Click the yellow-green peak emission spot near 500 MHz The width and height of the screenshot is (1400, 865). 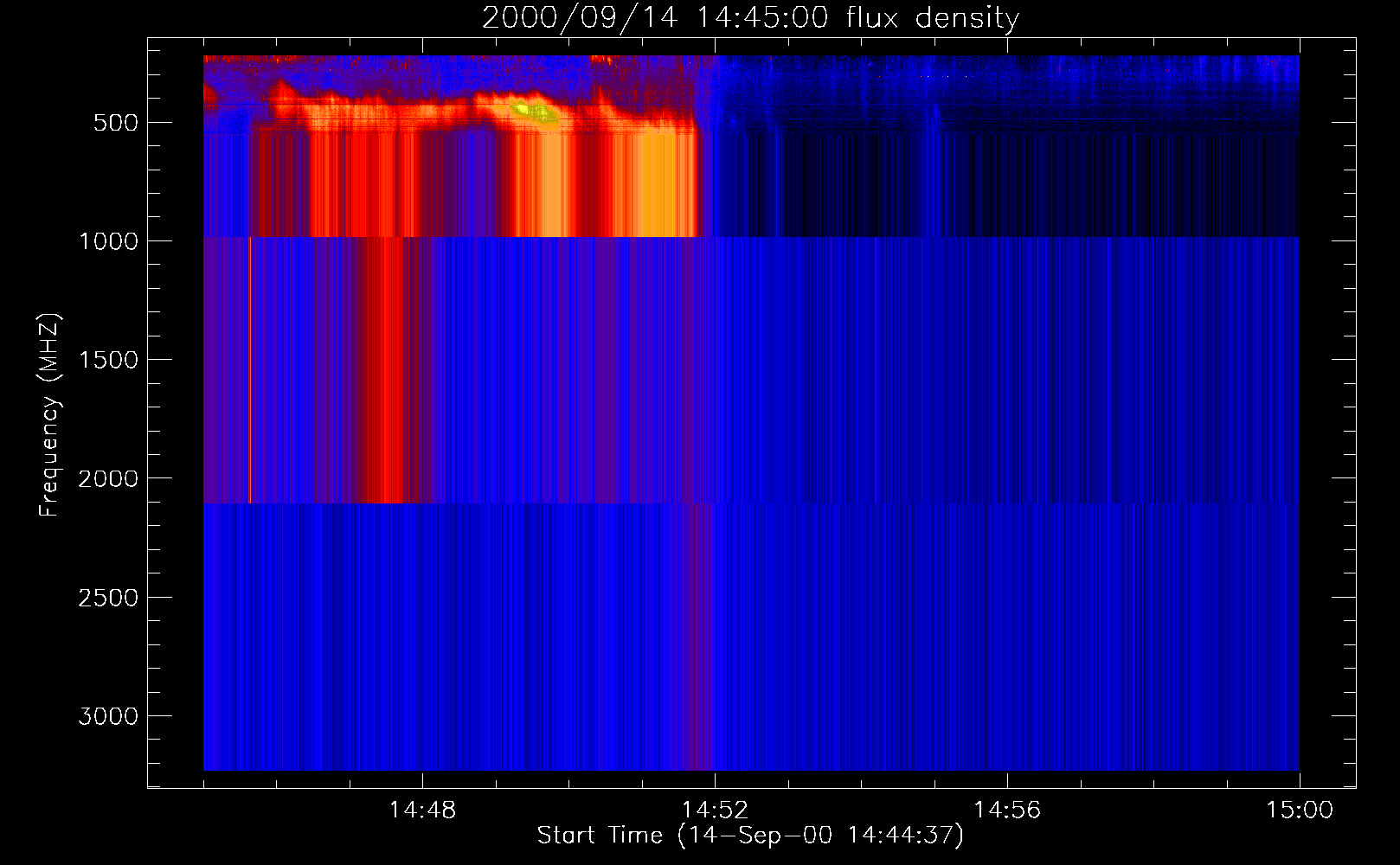click(534, 112)
